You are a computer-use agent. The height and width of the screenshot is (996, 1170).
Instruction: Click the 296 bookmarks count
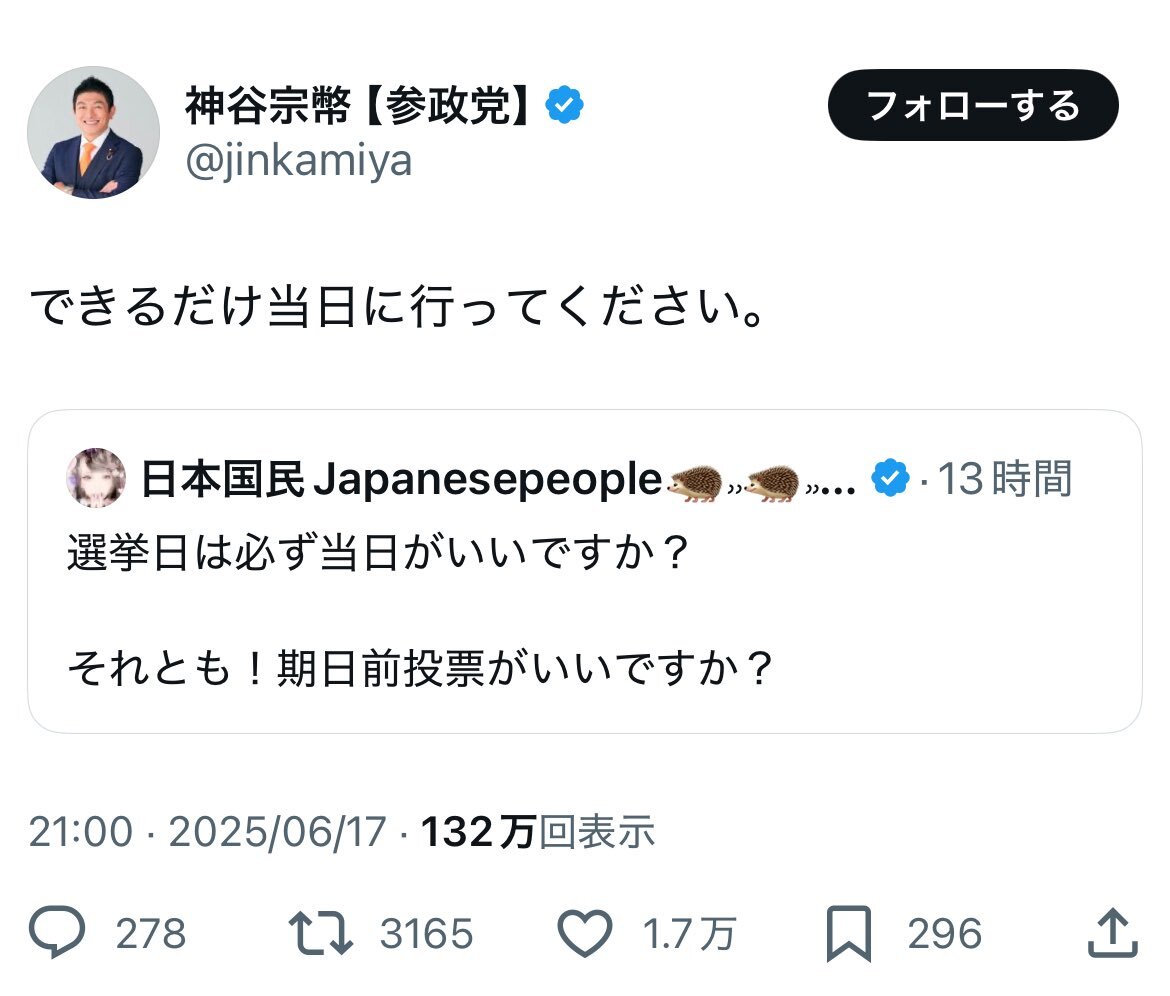[x=945, y=933]
